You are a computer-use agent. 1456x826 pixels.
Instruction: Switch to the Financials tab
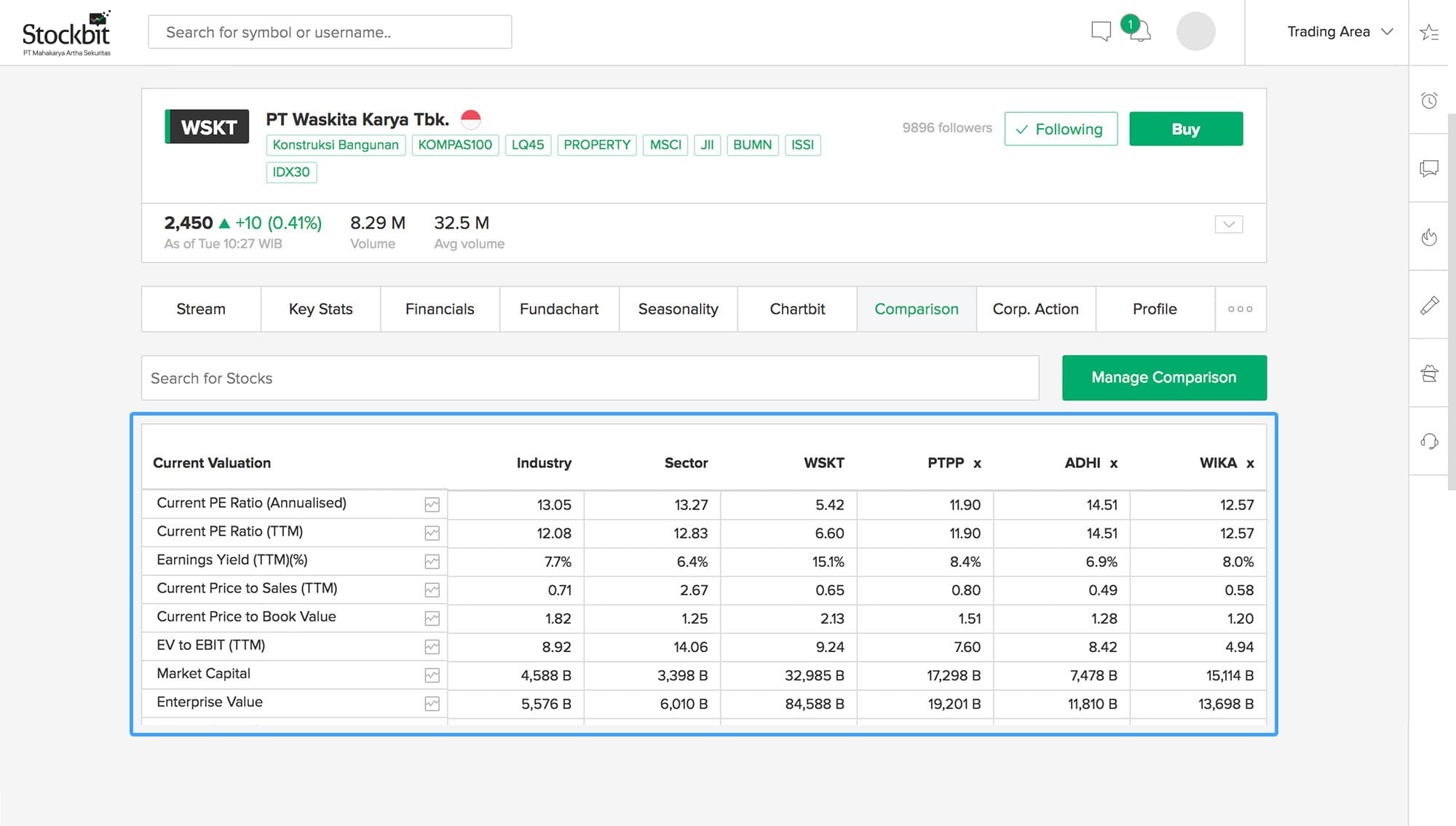point(440,309)
